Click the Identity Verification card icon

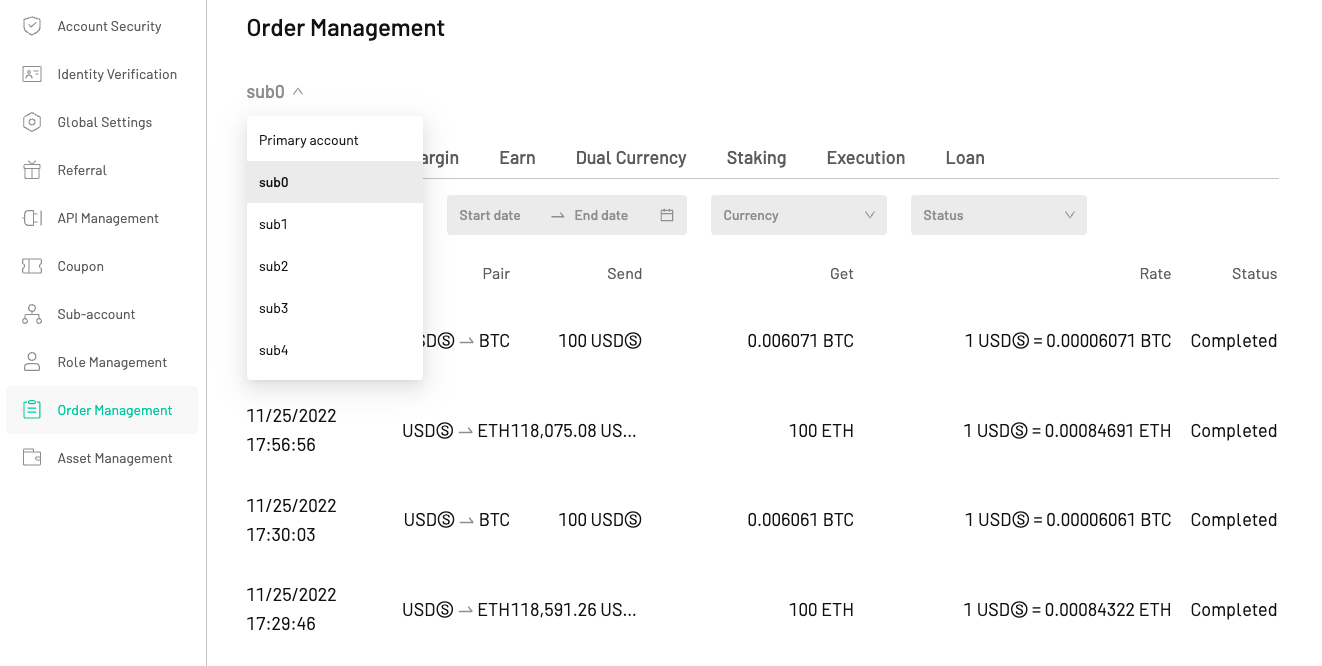(32, 74)
